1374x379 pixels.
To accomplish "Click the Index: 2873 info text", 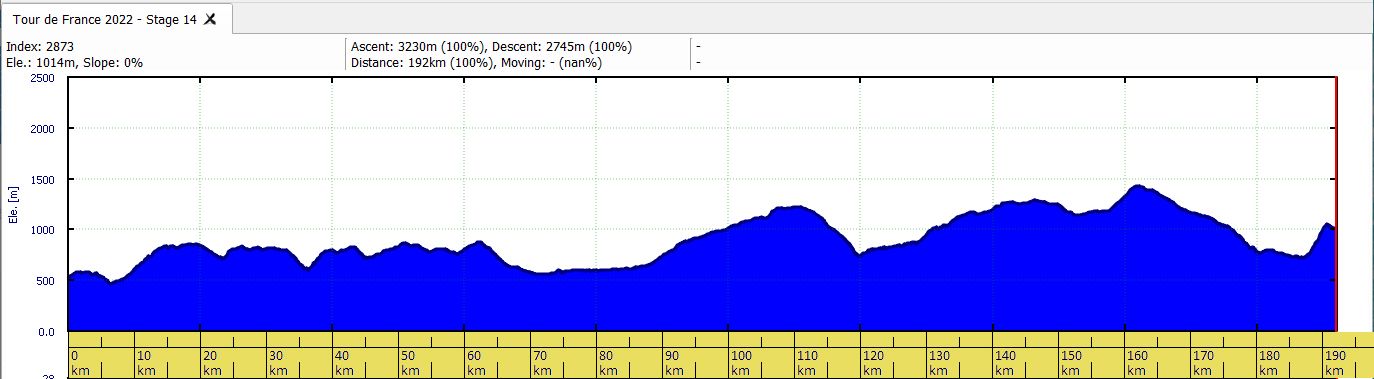I will pyautogui.click(x=40, y=46).
